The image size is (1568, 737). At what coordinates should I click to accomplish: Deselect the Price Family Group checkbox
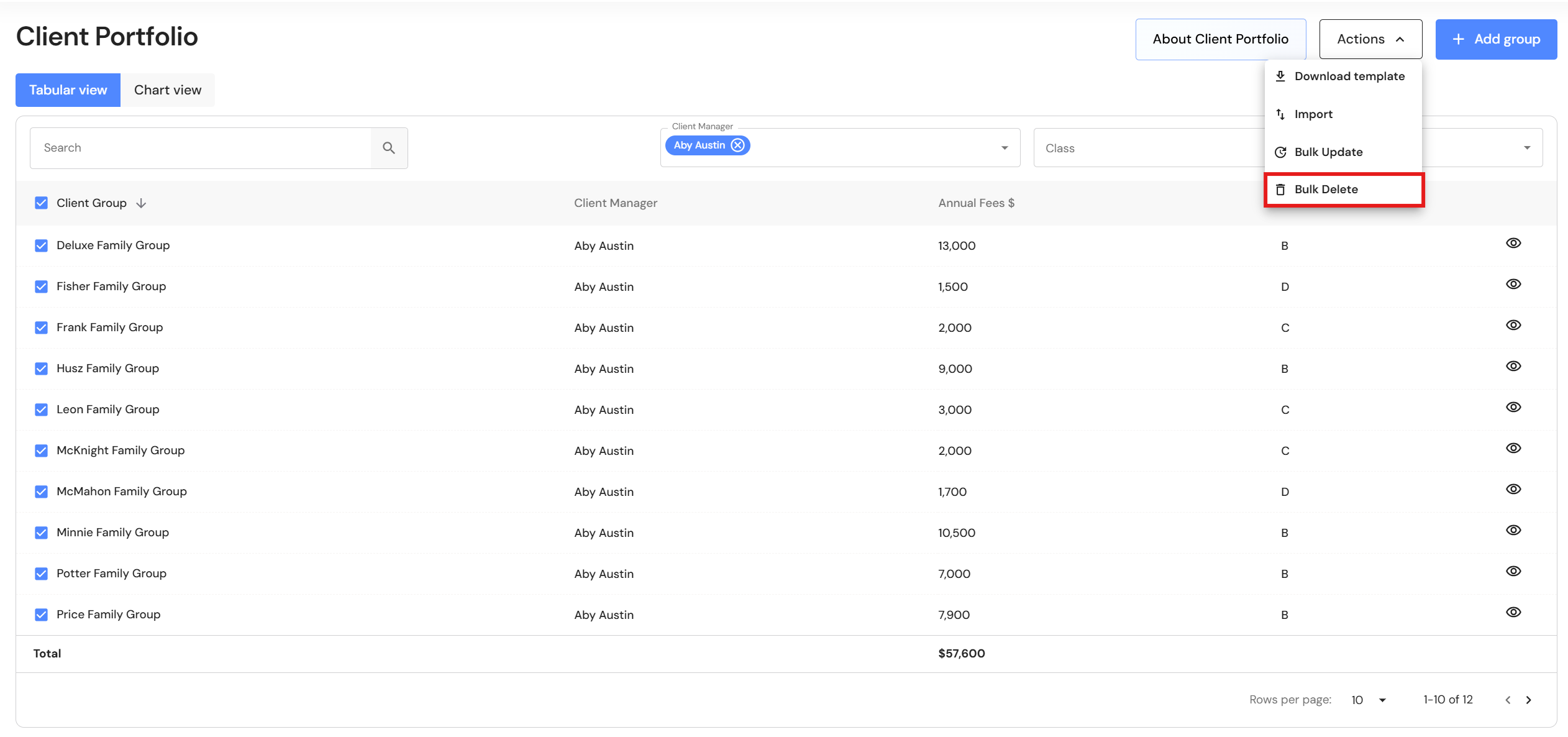point(41,615)
